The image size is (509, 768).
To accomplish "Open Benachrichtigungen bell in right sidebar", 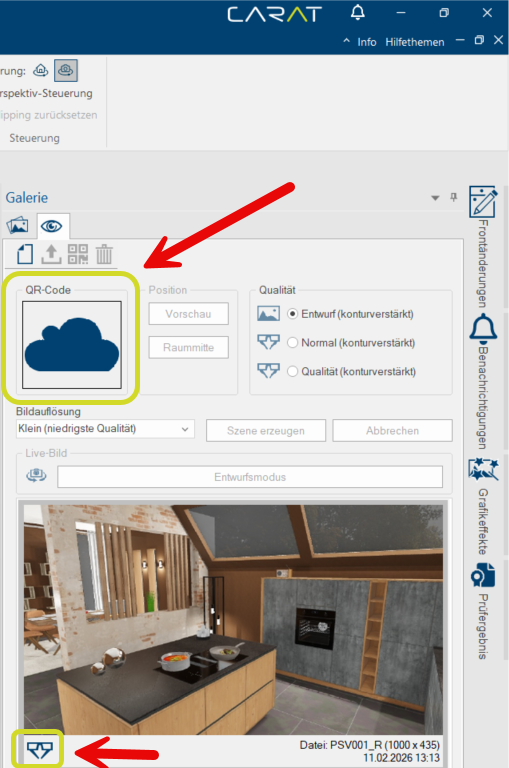I will click(x=483, y=328).
